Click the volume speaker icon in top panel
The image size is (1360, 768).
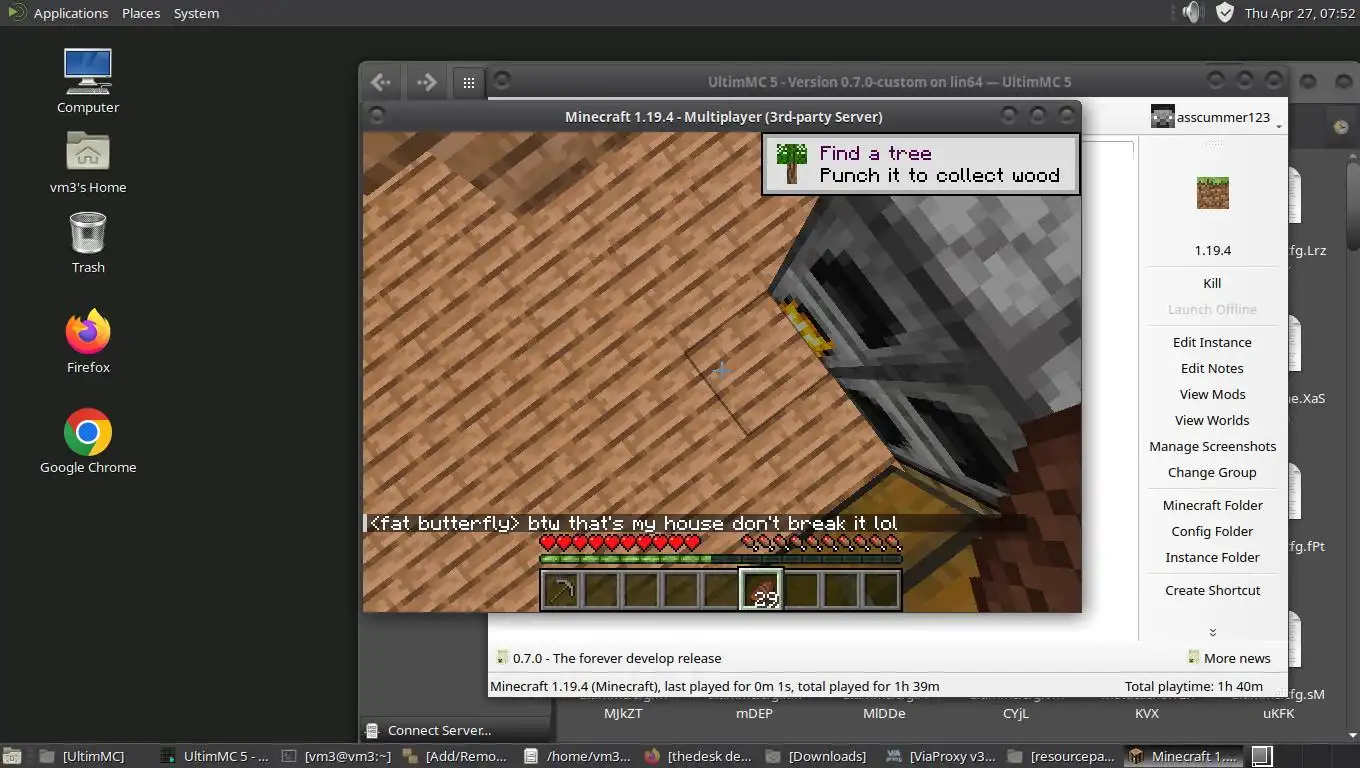1191,12
